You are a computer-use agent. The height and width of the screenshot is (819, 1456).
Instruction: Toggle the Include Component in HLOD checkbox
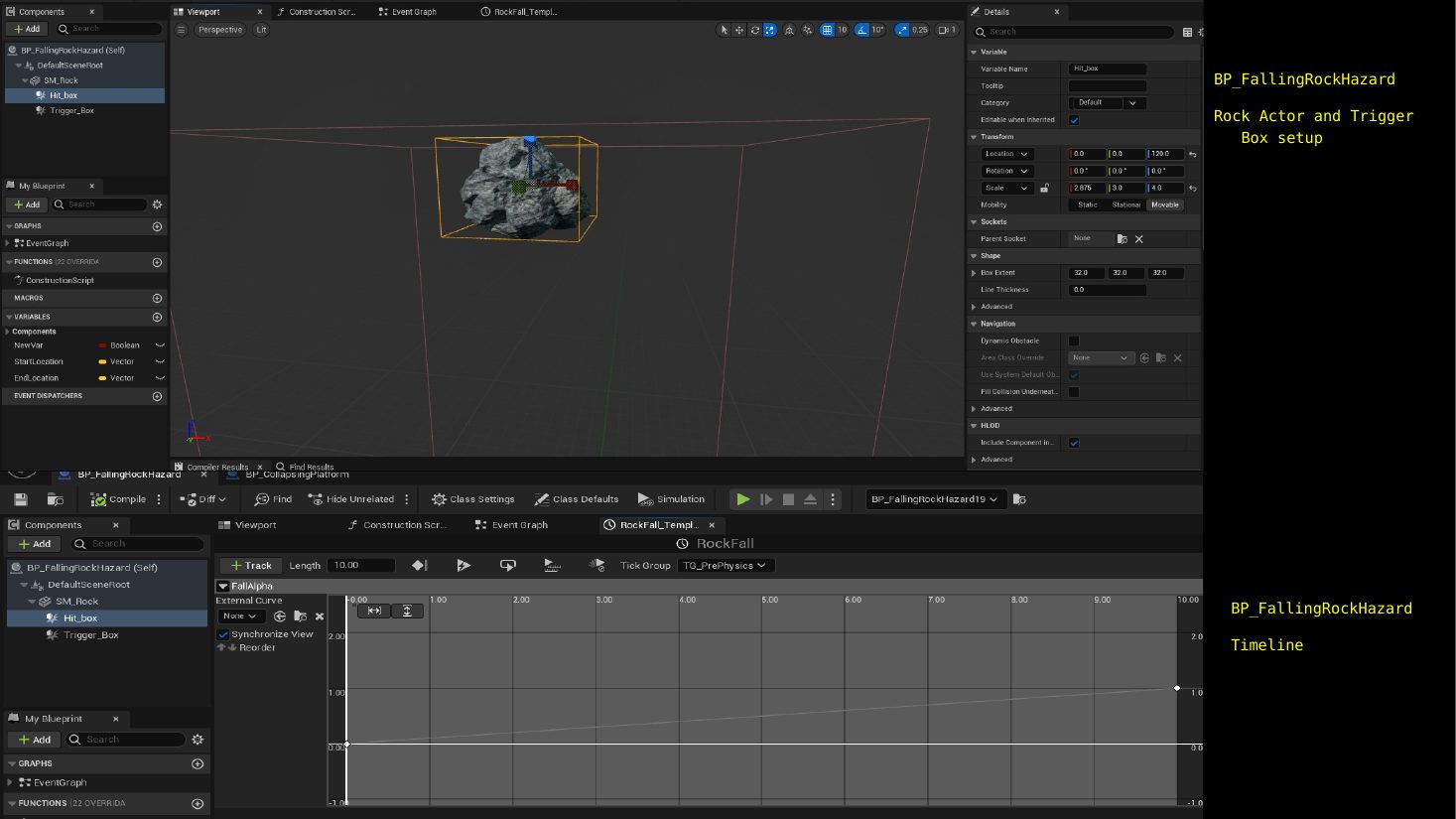tap(1074, 443)
